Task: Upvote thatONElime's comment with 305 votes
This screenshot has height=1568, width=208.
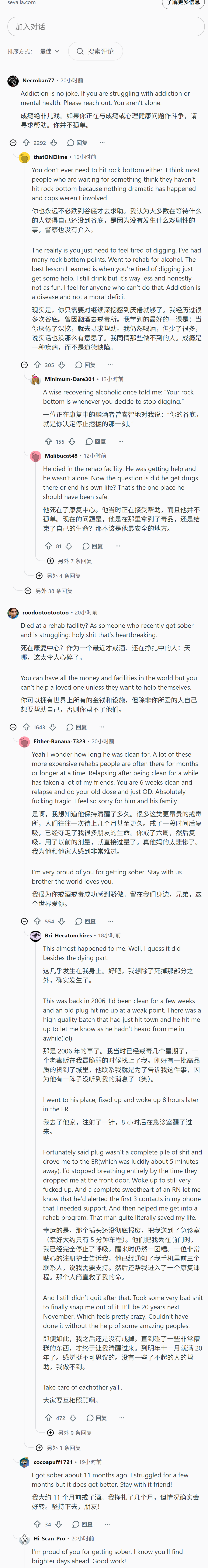Action: click(x=37, y=365)
